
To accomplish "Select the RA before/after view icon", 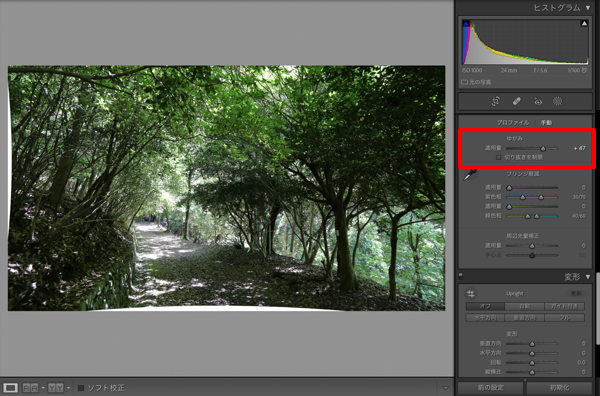I will [x=31, y=388].
